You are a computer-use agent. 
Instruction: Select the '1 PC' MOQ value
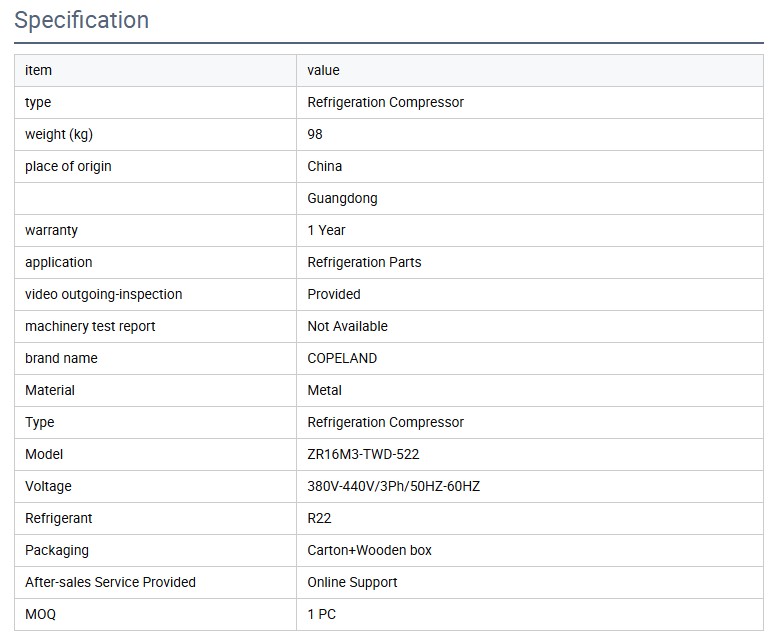coord(322,614)
